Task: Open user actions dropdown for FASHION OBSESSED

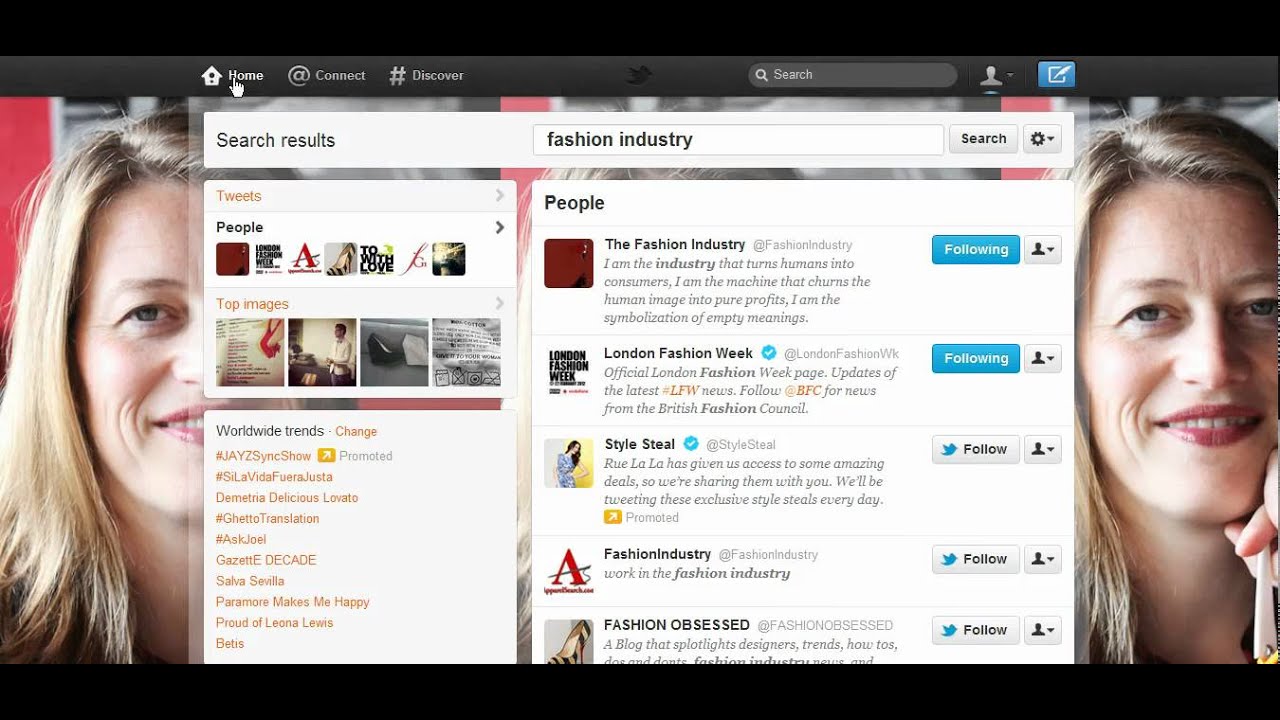Action: pos(1043,631)
